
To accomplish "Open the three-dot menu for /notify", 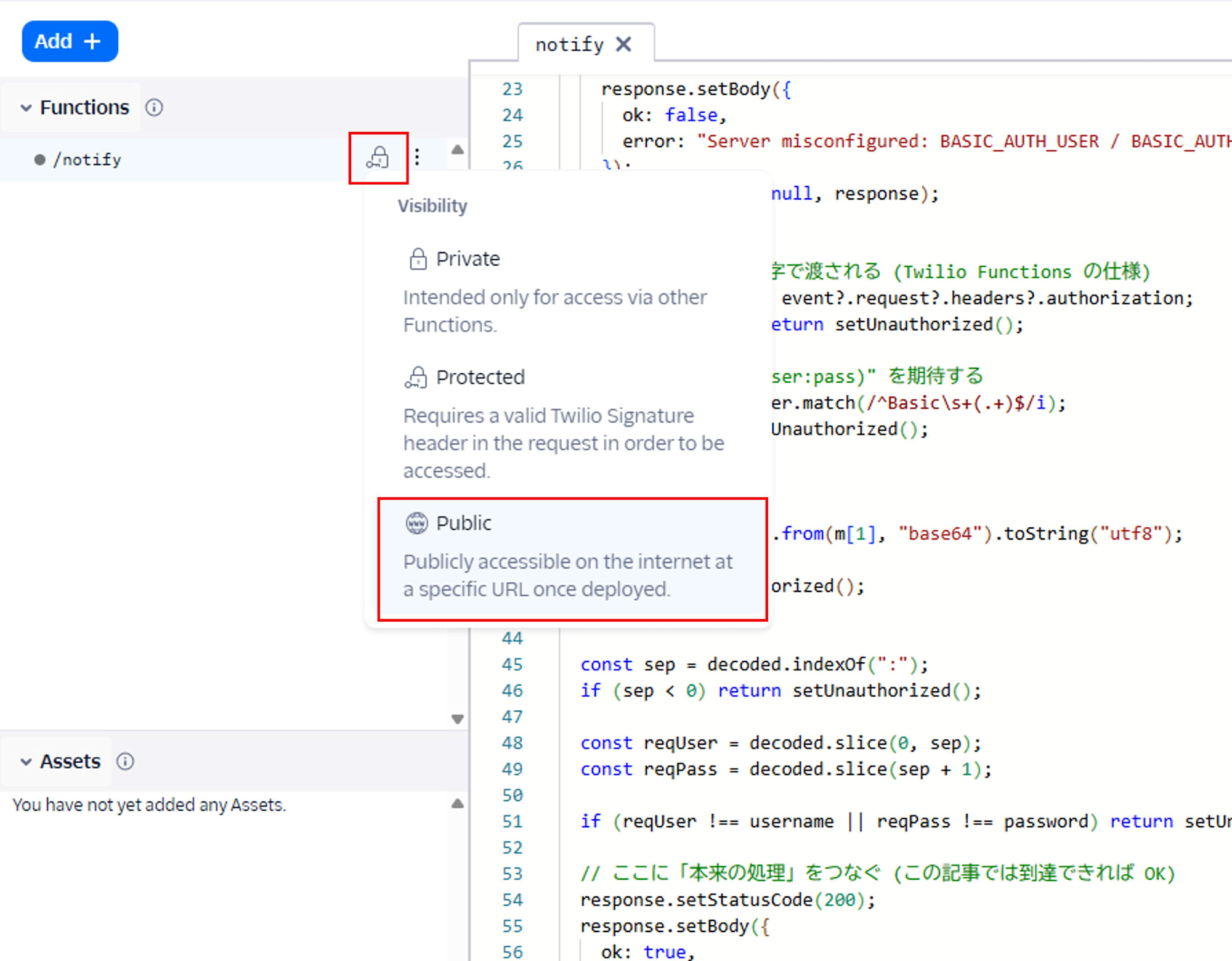I will click(x=417, y=158).
